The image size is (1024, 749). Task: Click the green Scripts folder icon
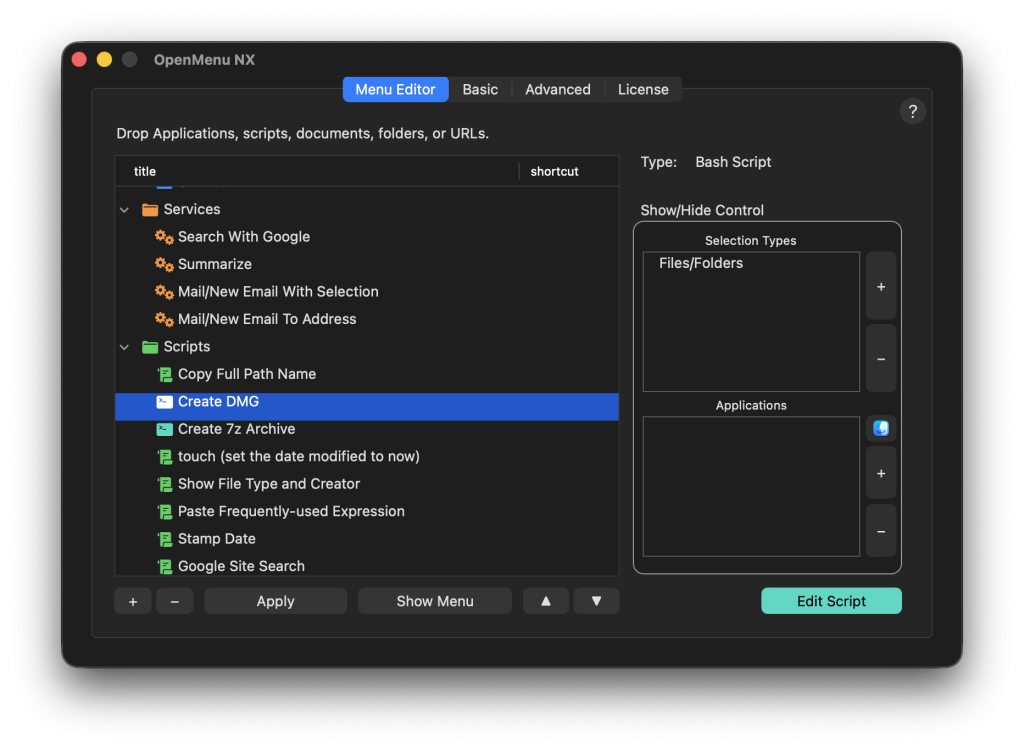tap(150, 347)
